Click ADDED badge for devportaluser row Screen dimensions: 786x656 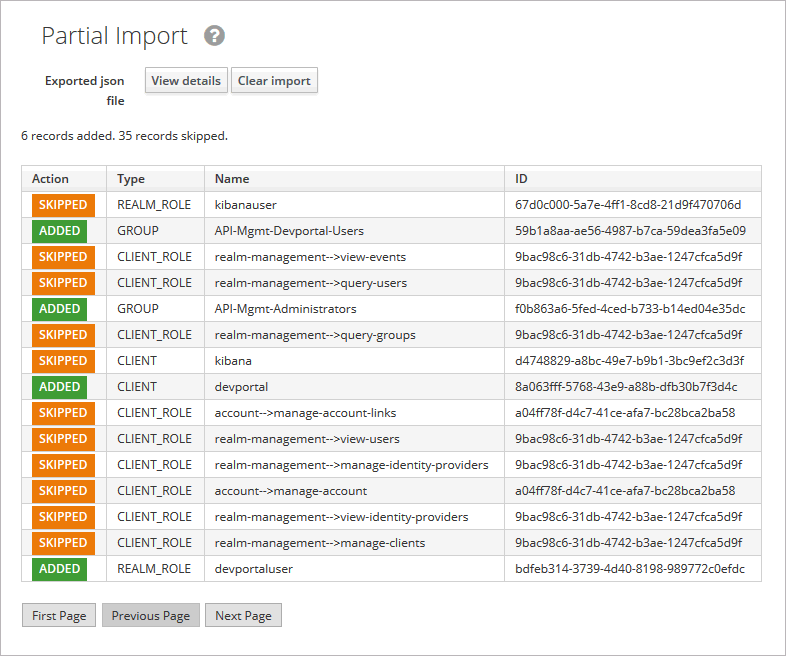[x=60, y=569]
